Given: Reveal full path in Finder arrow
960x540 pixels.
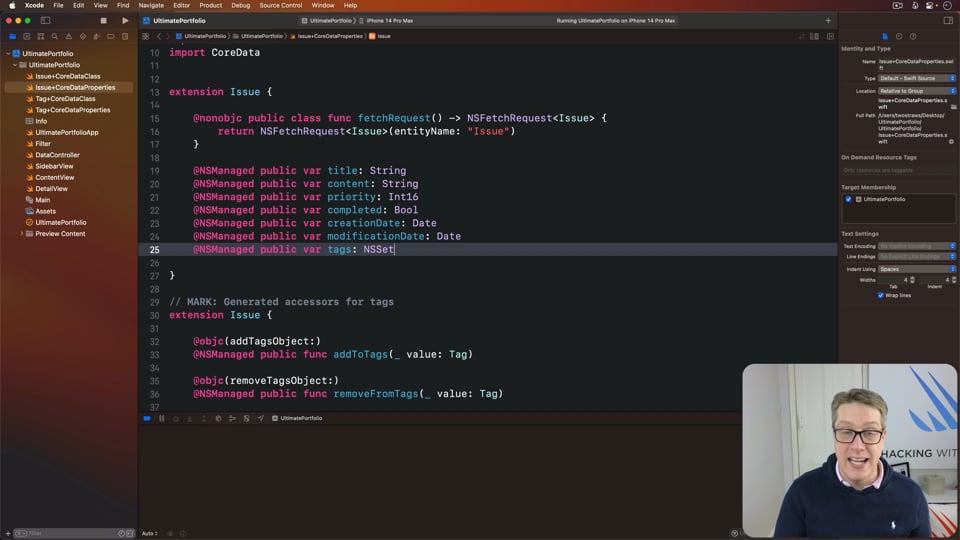Looking at the screenshot, I should [x=951, y=141].
